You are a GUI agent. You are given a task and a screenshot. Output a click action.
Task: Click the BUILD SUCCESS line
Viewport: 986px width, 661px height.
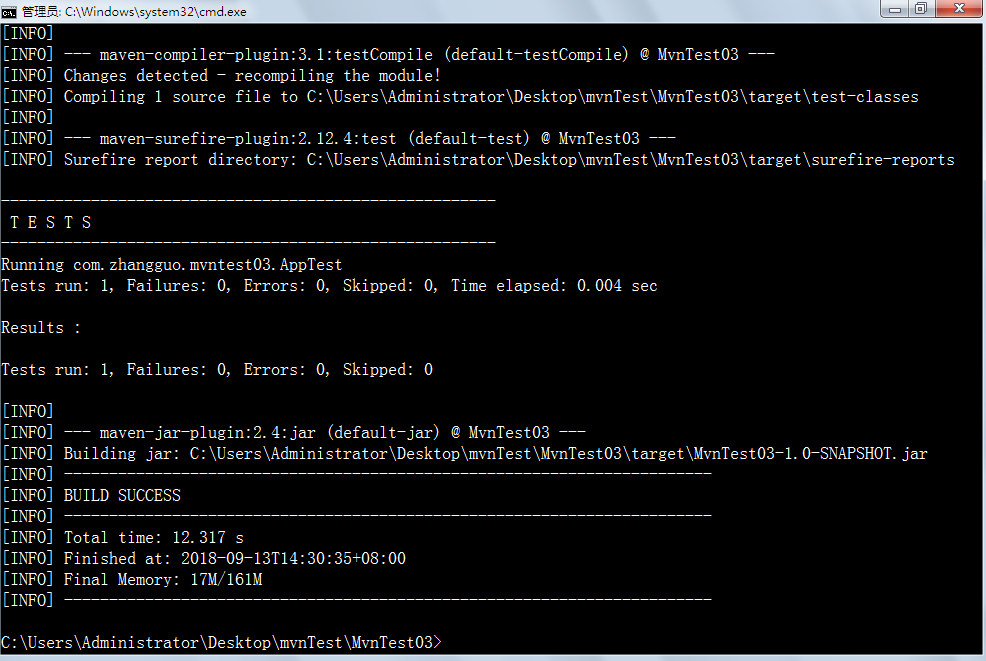[x=122, y=496]
